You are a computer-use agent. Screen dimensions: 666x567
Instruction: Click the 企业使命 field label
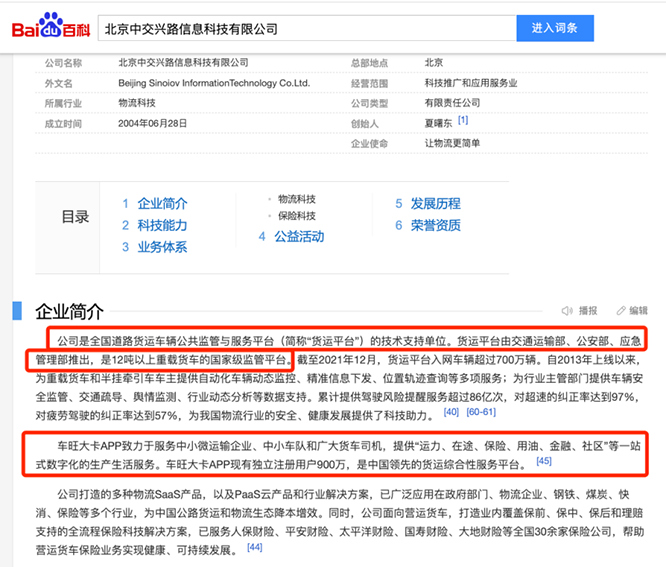click(369, 144)
